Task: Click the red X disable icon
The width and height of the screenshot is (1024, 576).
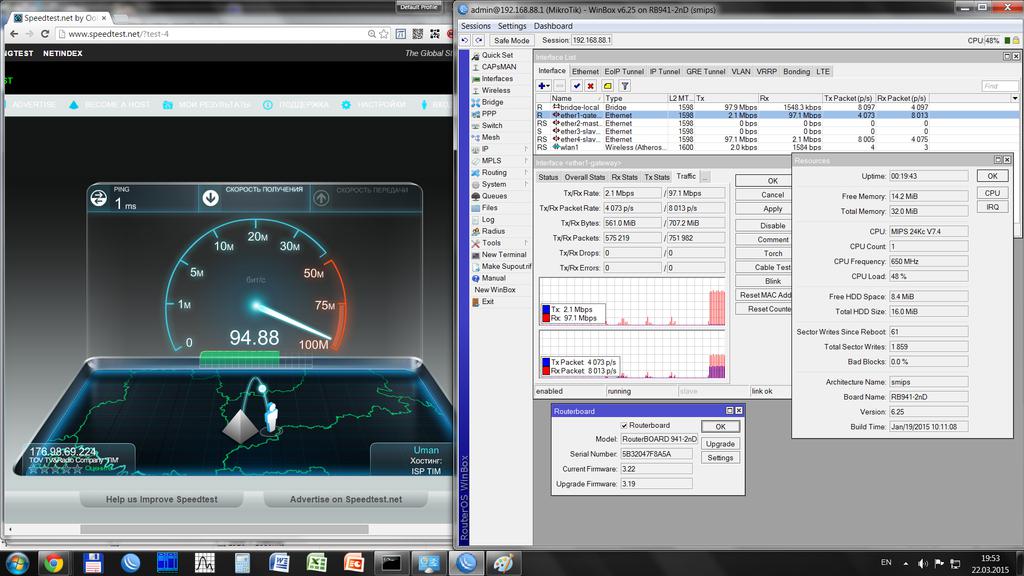Action: pyautogui.click(x=590, y=86)
